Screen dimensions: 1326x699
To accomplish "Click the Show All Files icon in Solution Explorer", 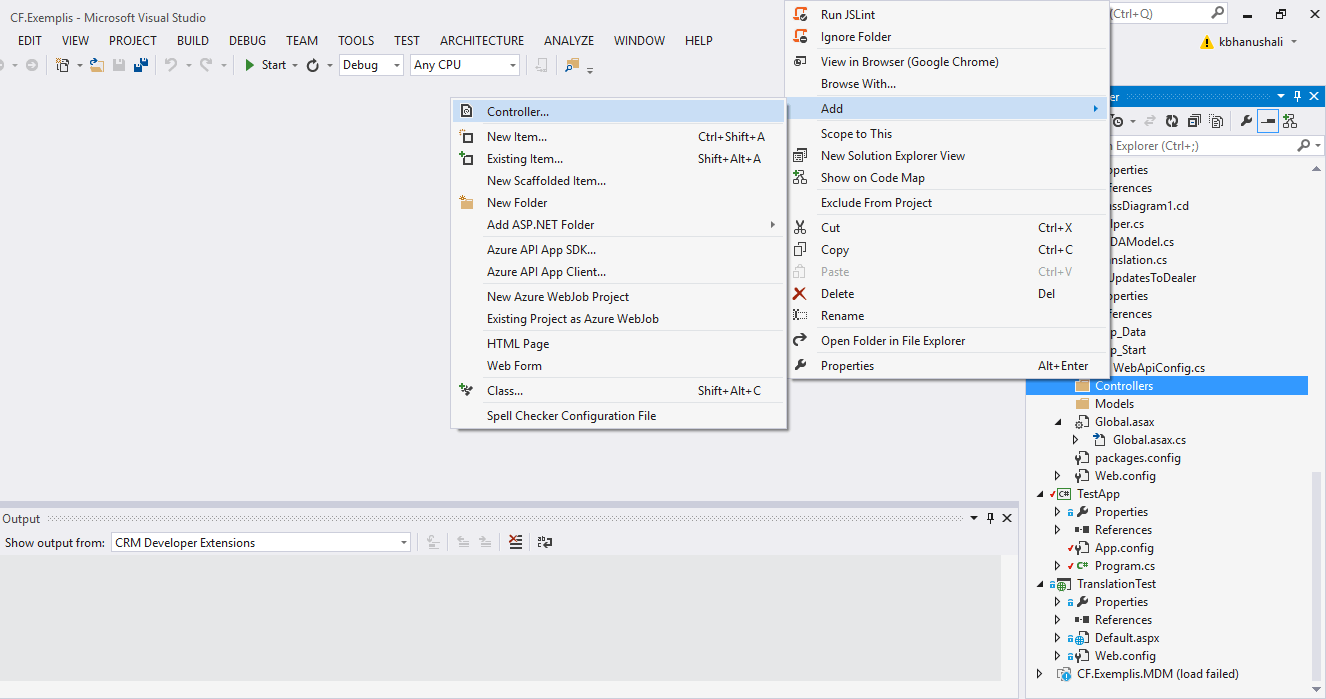I will point(1216,121).
